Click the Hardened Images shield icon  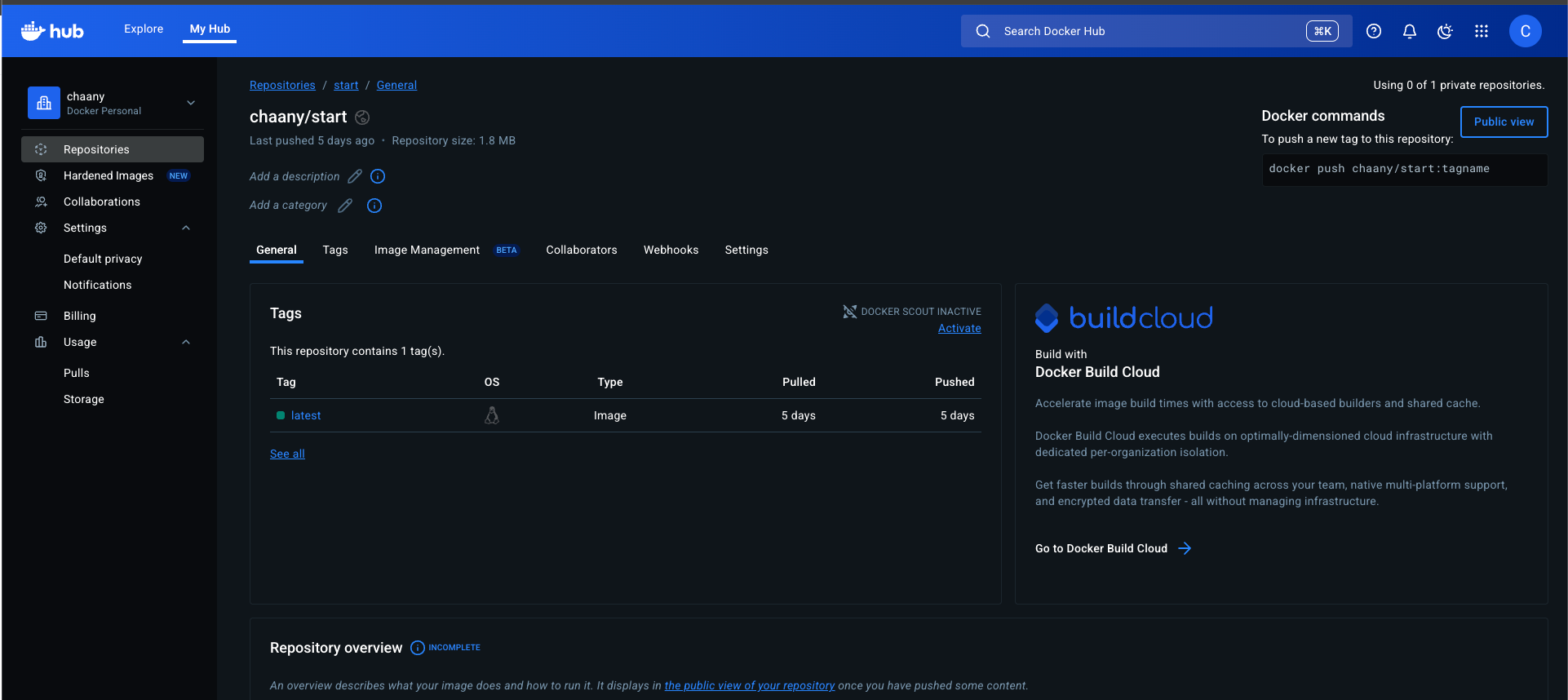pos(41,175)
